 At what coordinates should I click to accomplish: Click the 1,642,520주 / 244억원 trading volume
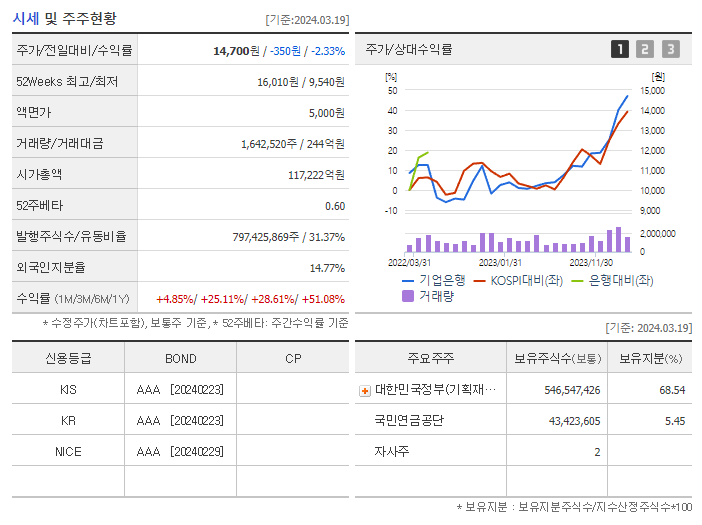click(x=293, y=144)
